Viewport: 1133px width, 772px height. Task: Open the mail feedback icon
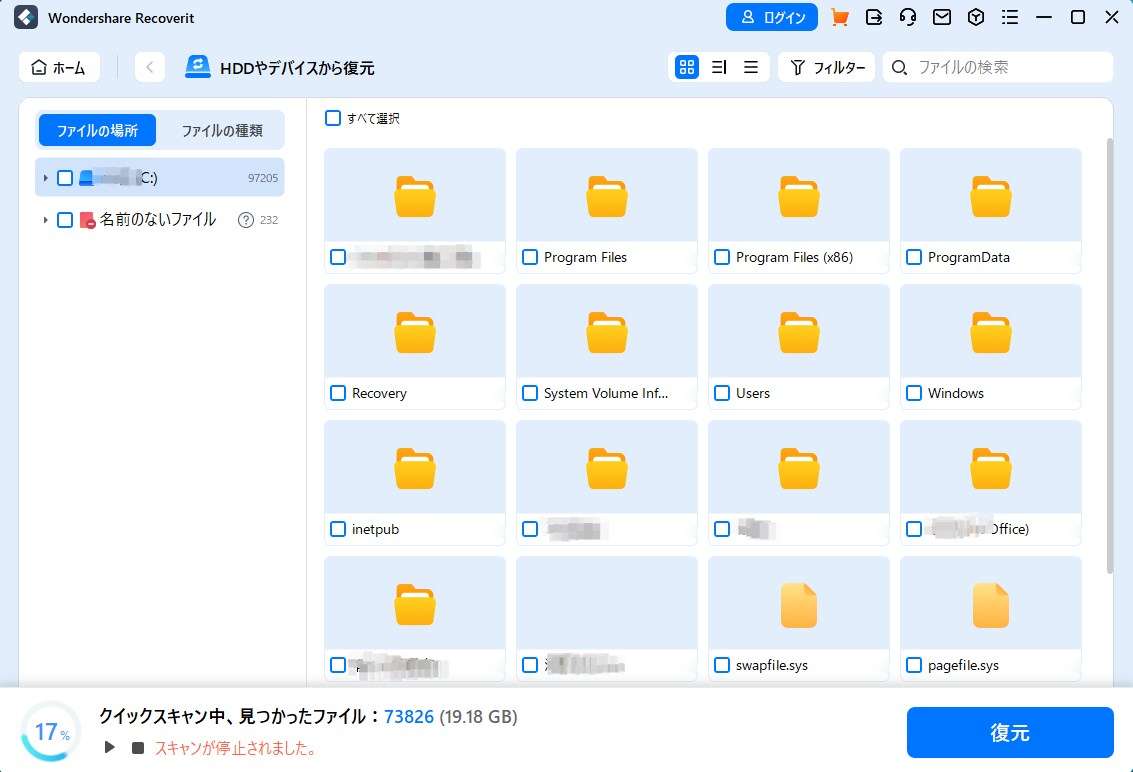(x=942, y=17)
